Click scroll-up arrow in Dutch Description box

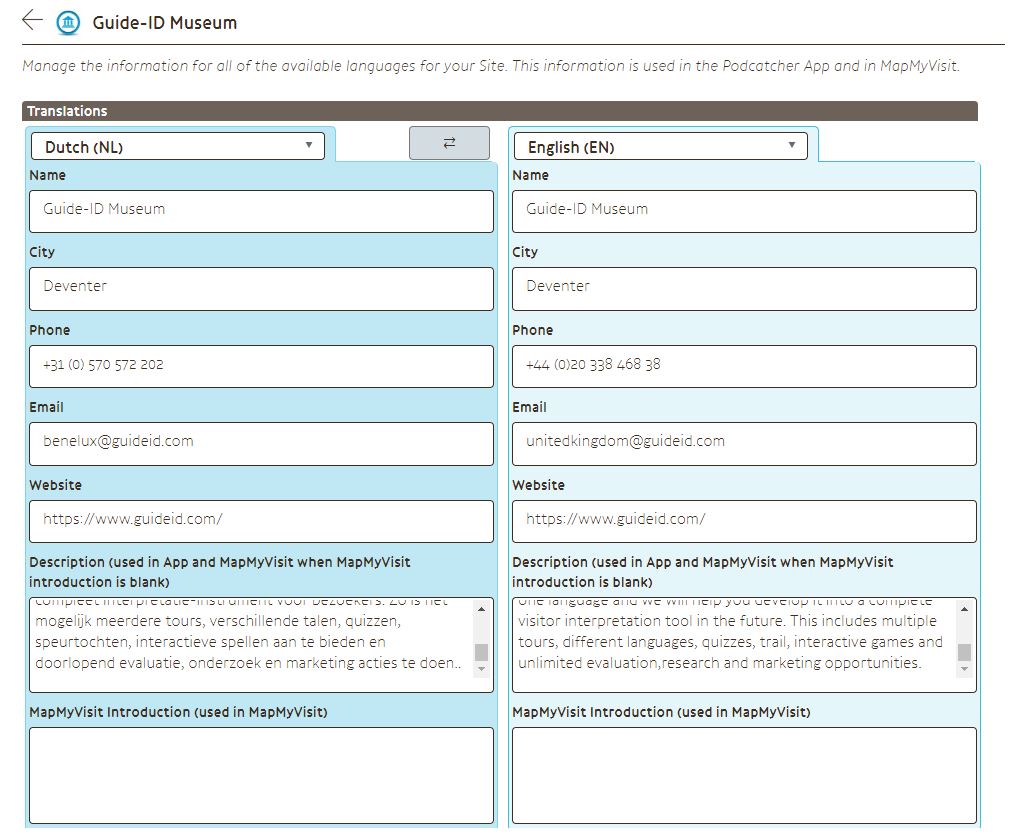pyautogui.click(x=481, y=609)
